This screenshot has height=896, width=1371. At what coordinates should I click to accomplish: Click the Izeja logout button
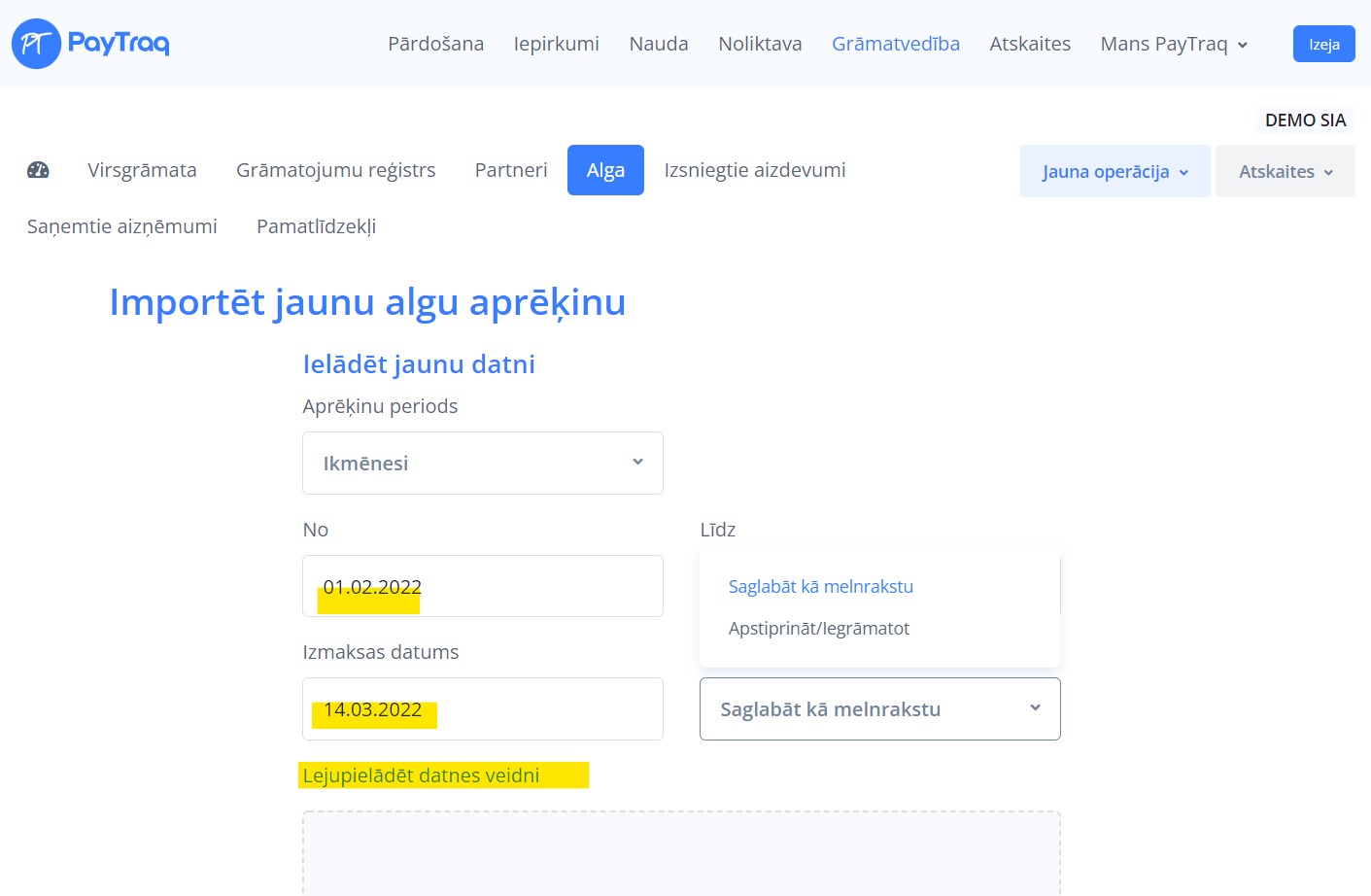point(1323,44)
